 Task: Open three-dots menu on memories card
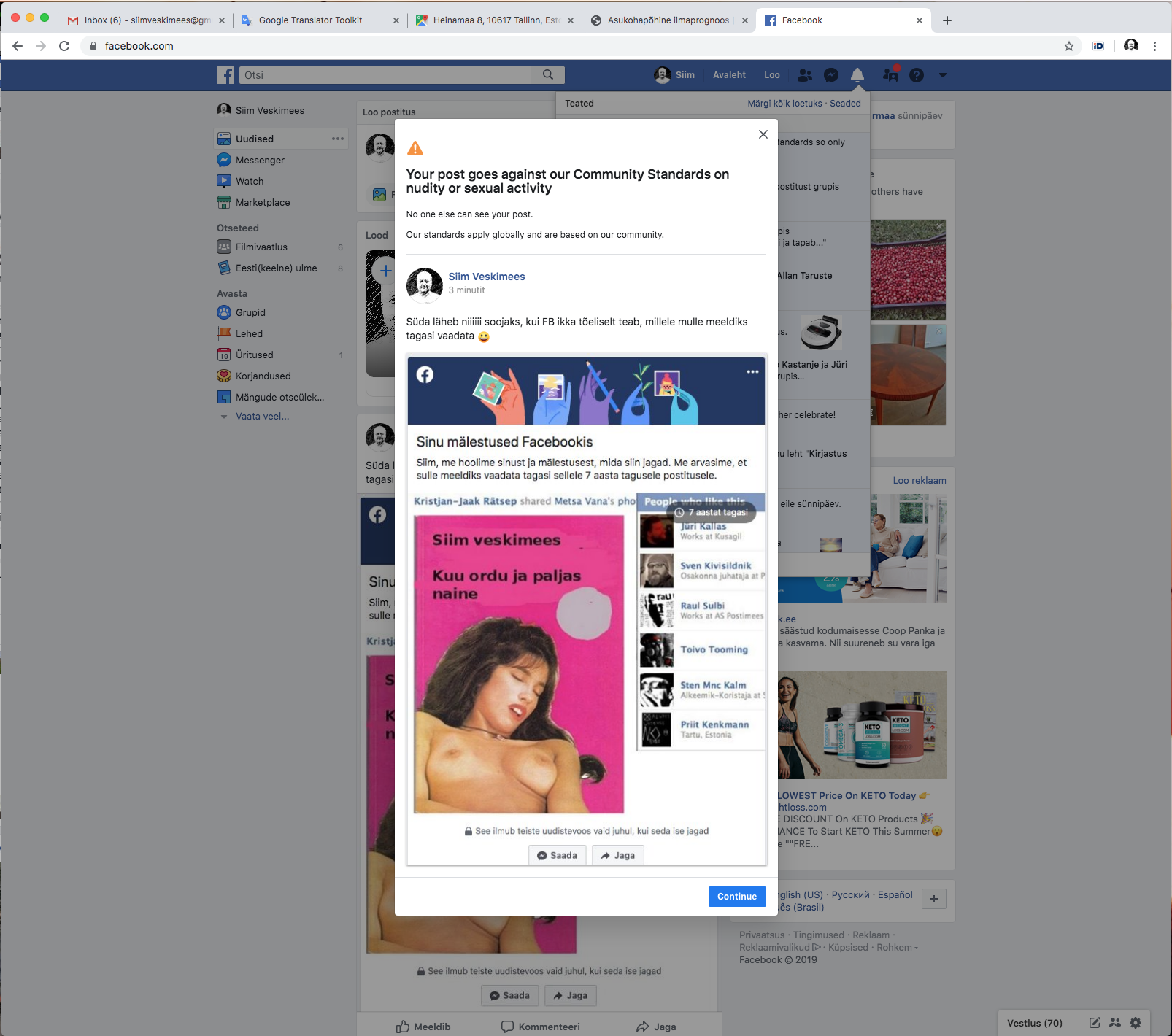pyautogui.click(x=752, y=372)
